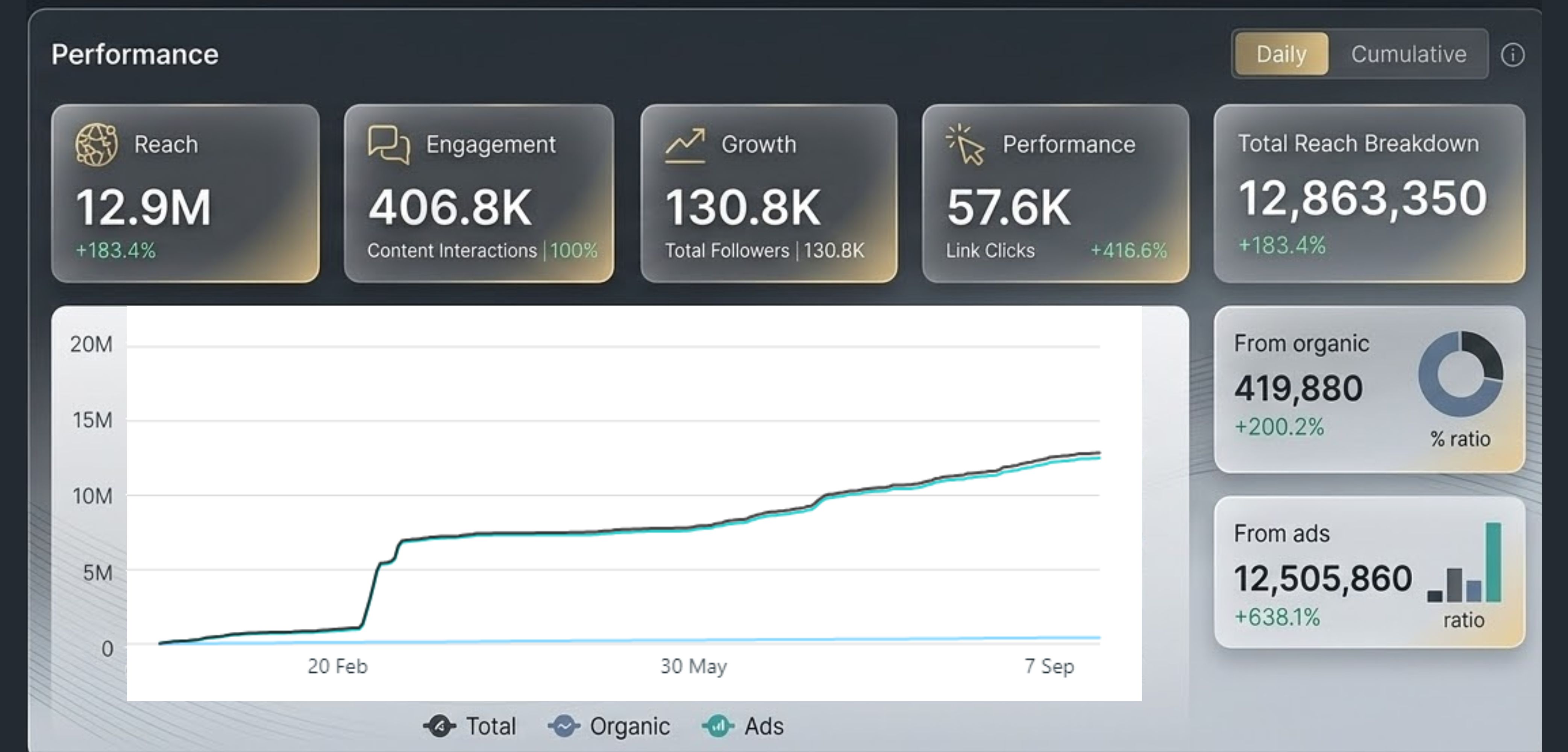Click the +200.2% organic change value
This screenshot has height=752, width=1568.
tap(1279, 427)
